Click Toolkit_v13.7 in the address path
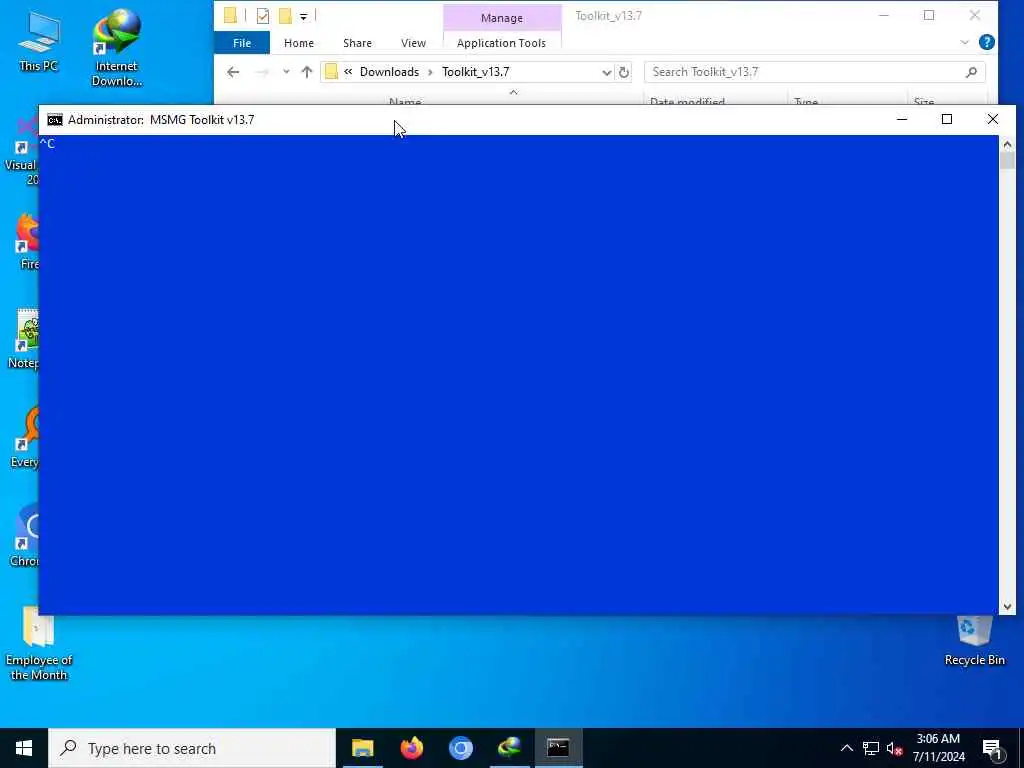Viewport: 1024px width, 768px height. 475,72
